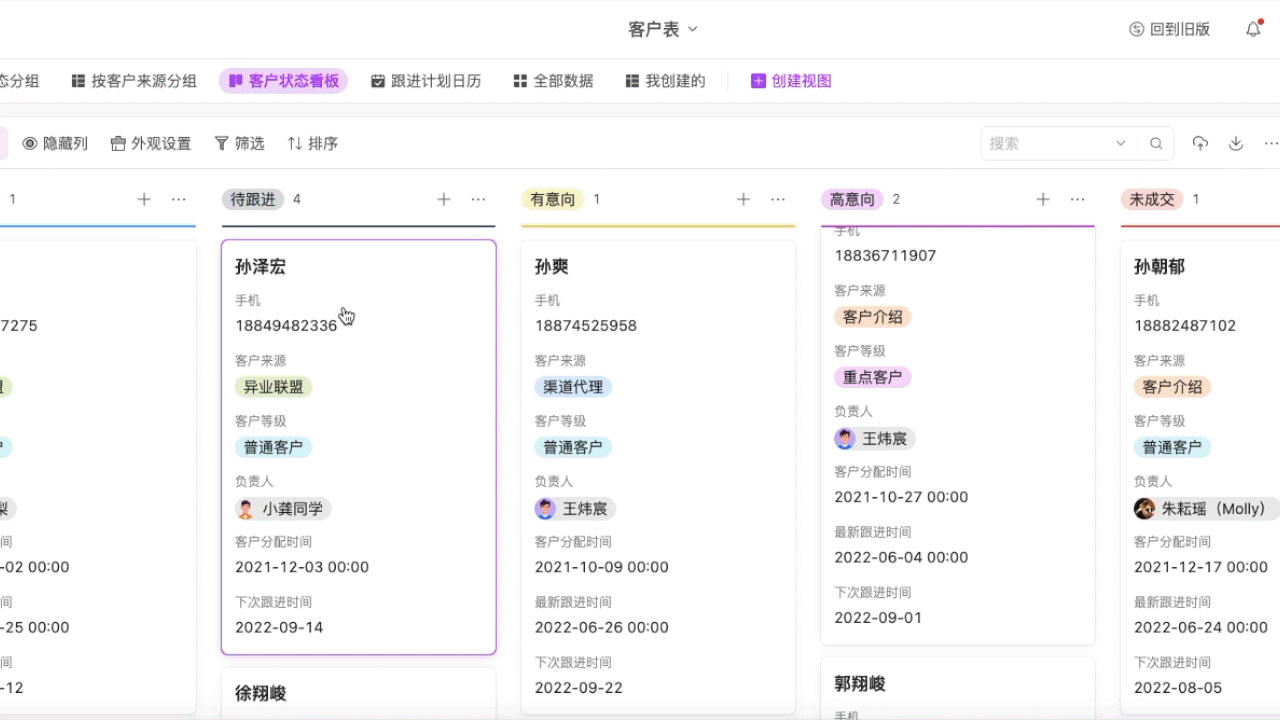Click the 异业联盟 source tag
The width and height of the screenshot is (1280, 720).
point(274,387)
